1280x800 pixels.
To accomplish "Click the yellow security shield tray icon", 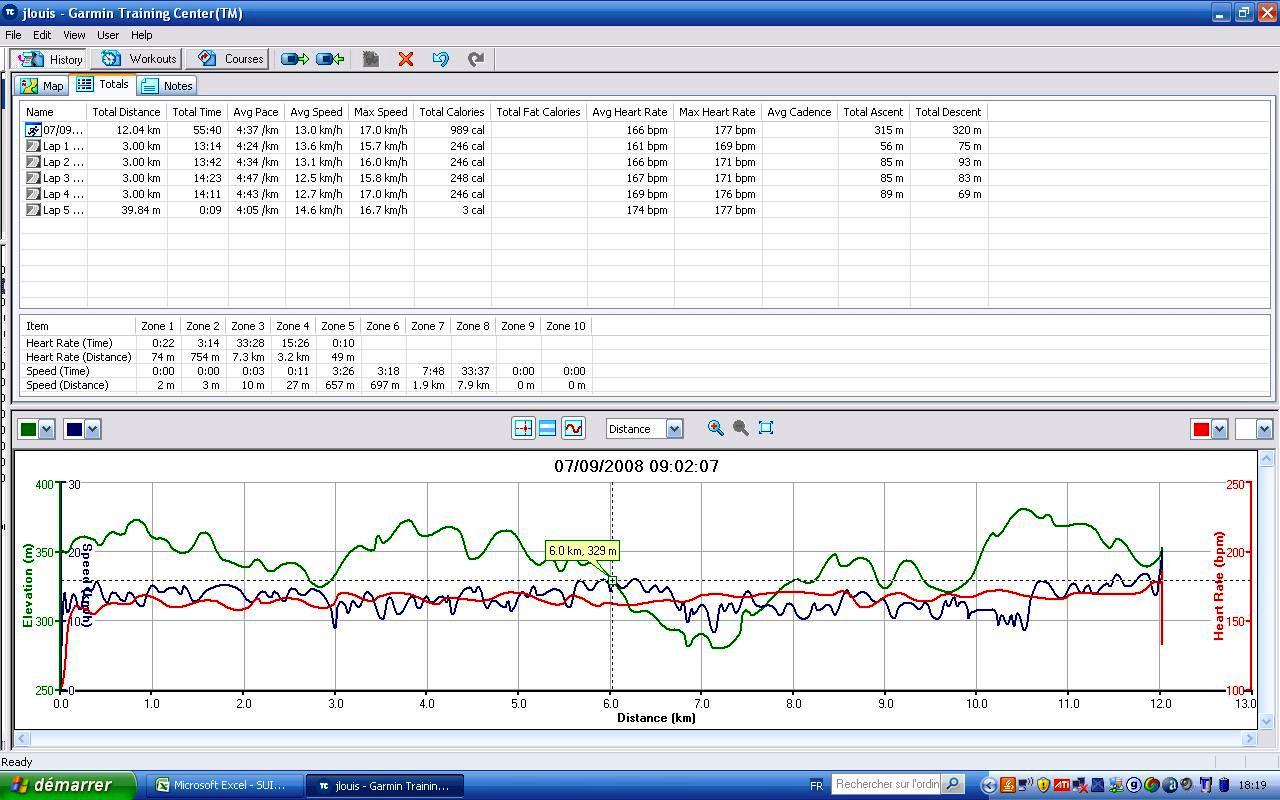I will coord(1044,785).
